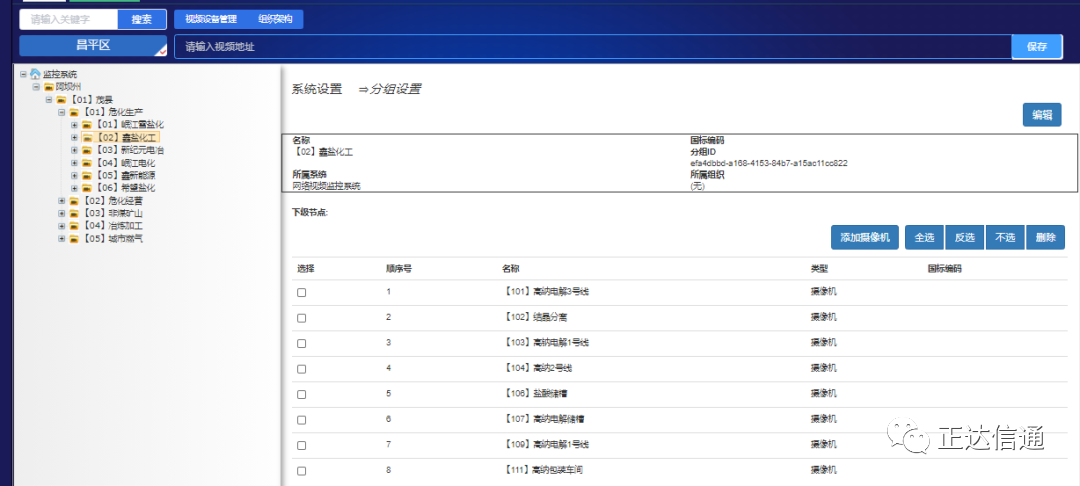Collapse the 监控系统 root node
This screenshot has height=486, width=1080.
click(23, 74)
